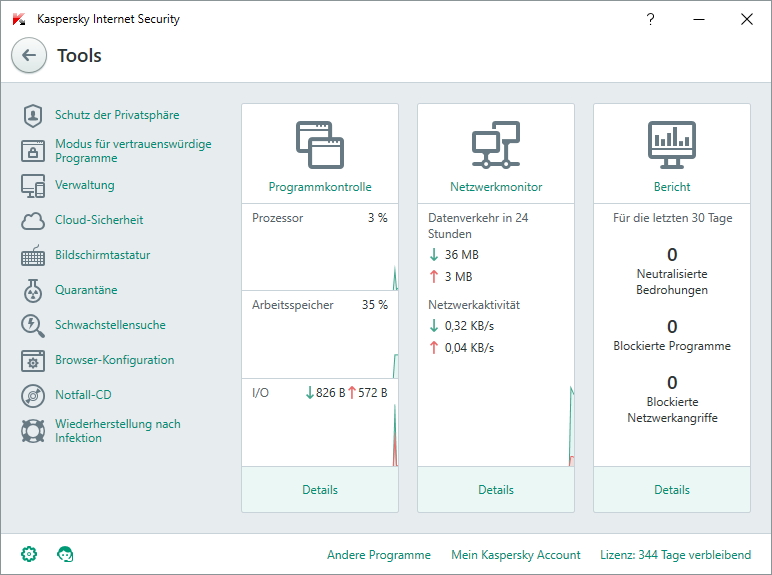Click 'Für die letzten 30 Tage' text

(673, 218)
